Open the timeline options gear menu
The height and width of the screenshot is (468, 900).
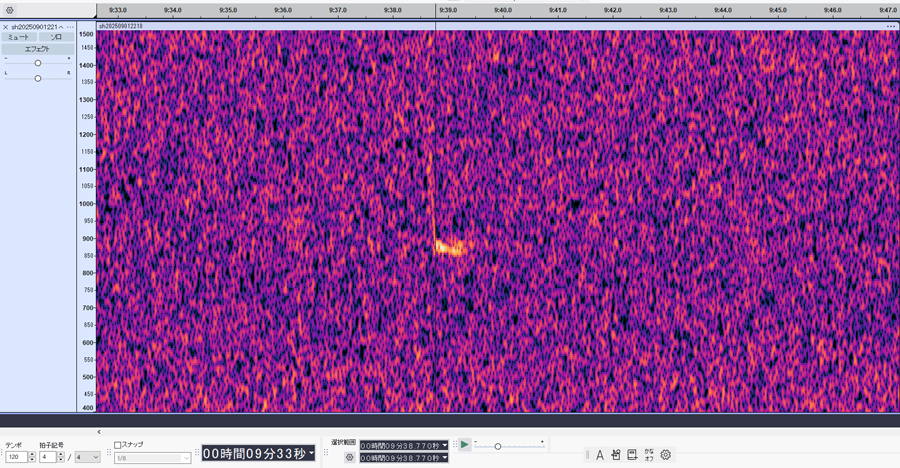pyautogui.click(x=10, y=10)
